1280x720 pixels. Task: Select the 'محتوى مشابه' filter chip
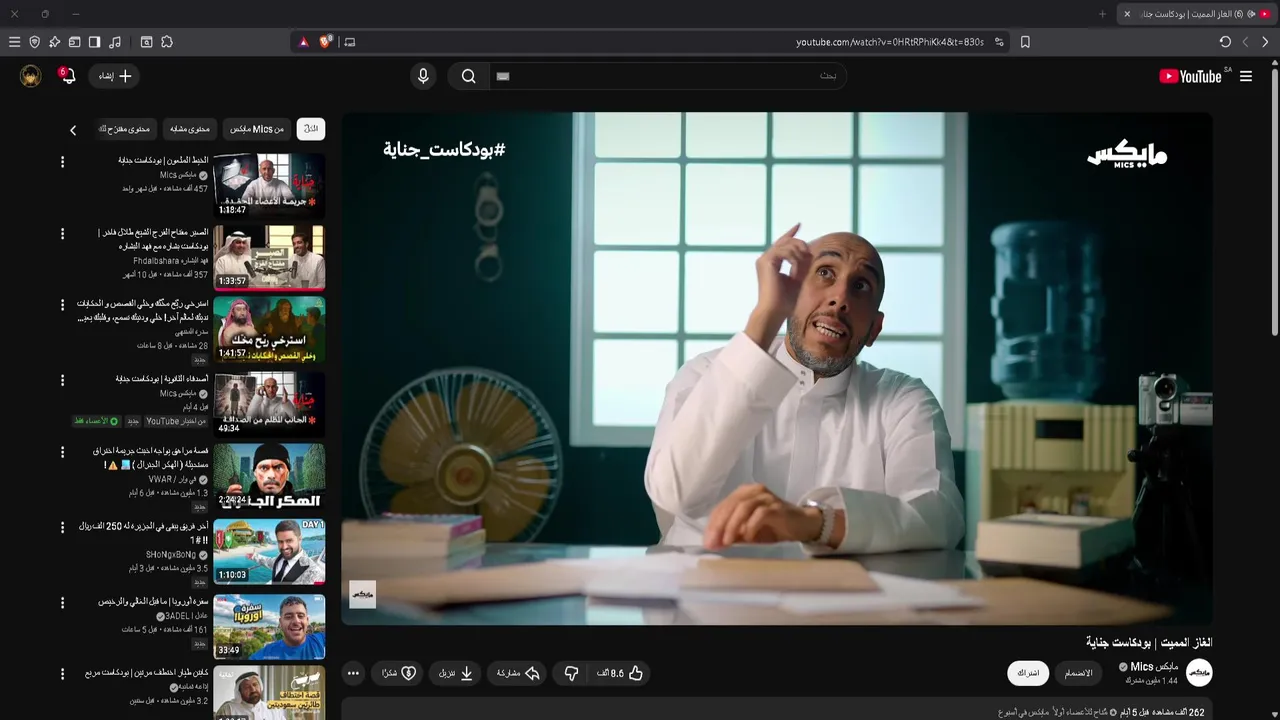point(190,129)
